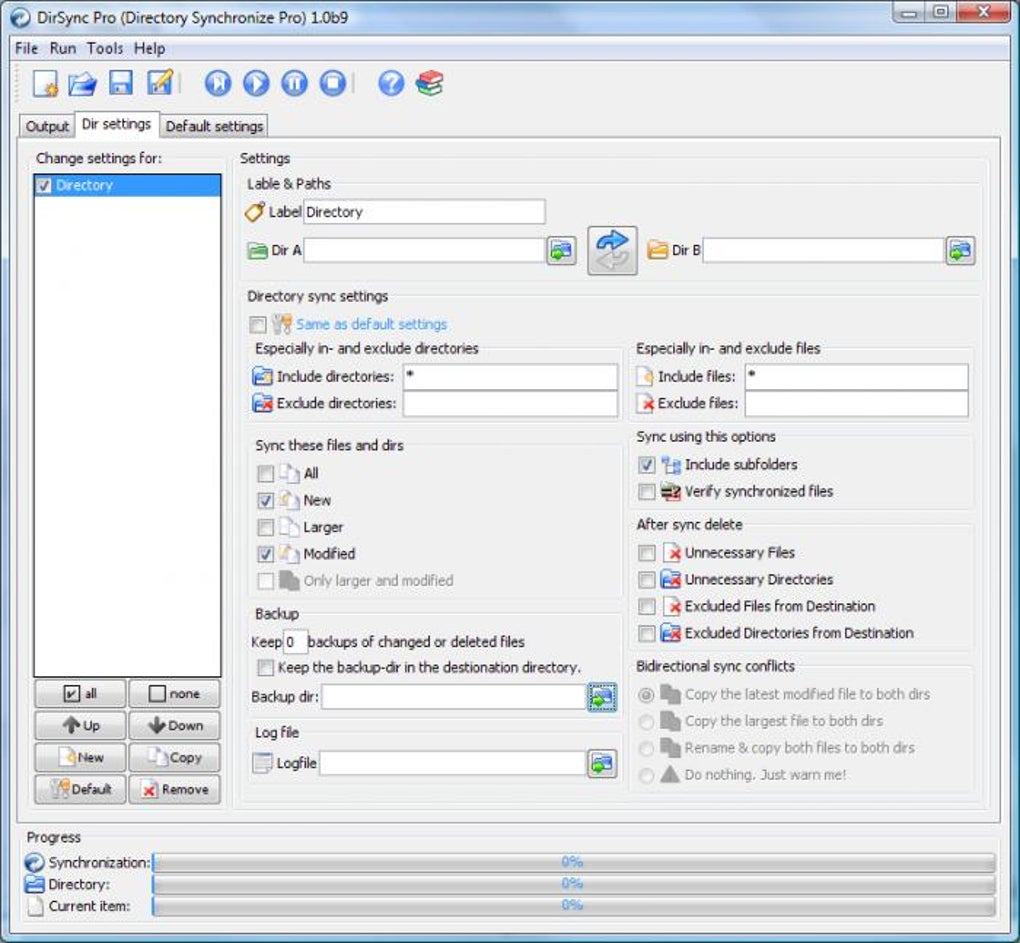Screen dimensions: 1020x943
Task: Check the Larger files checkbox
Action: (x=265, y=527)
